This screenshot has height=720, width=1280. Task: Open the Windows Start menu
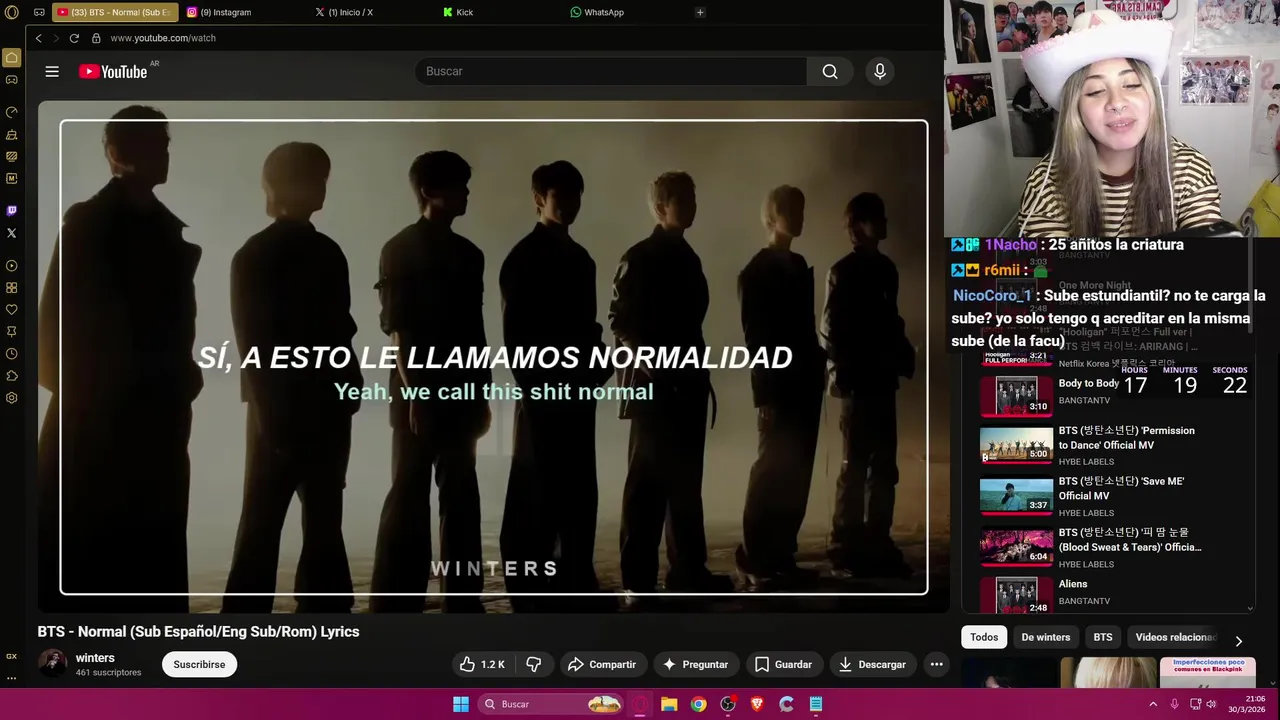(461, 704)
